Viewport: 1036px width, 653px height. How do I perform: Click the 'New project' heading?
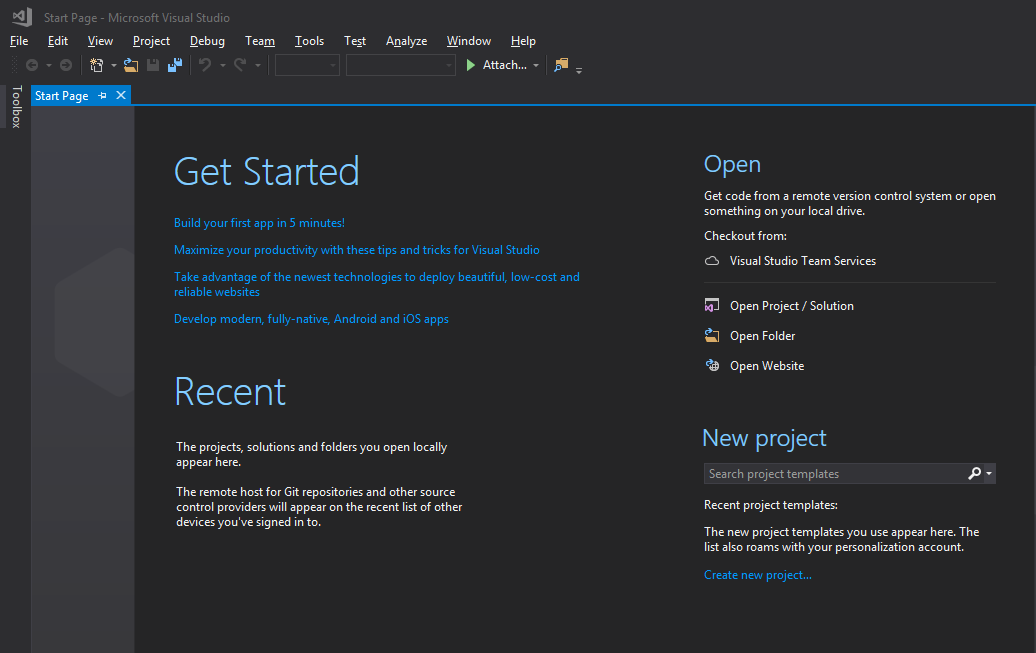tap(764, 438)
